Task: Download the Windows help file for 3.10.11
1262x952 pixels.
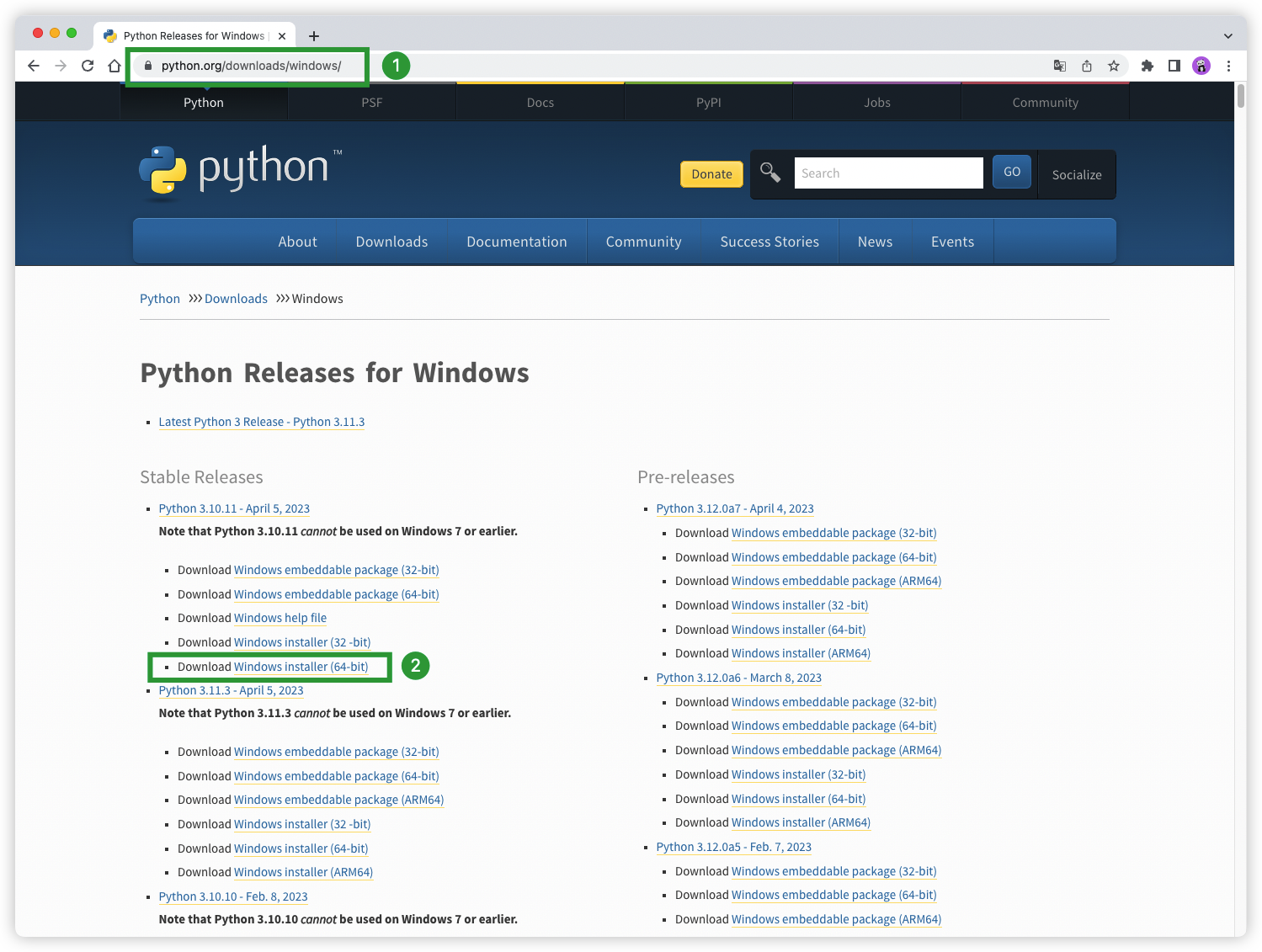Action: 280,618
